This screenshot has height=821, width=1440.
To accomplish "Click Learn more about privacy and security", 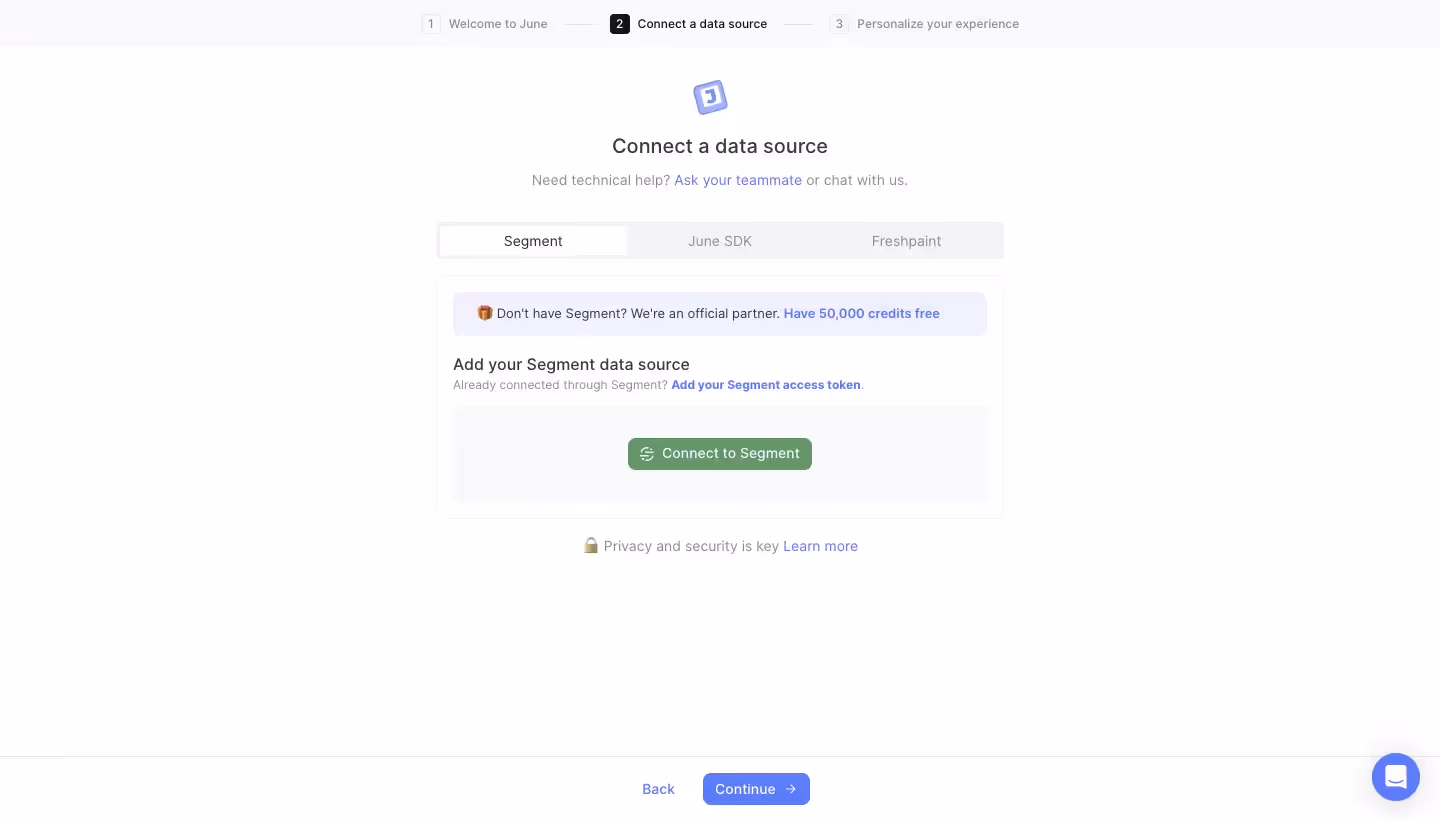I will coord(820,546).
